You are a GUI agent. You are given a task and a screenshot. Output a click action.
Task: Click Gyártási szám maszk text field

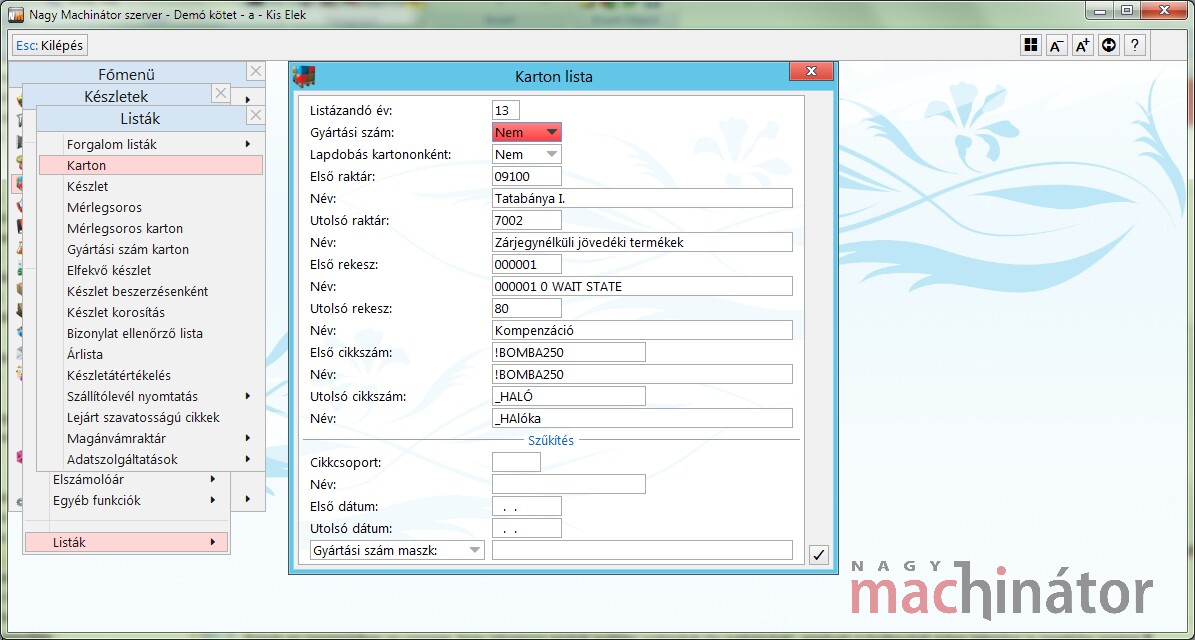click(x=642, y=550)
